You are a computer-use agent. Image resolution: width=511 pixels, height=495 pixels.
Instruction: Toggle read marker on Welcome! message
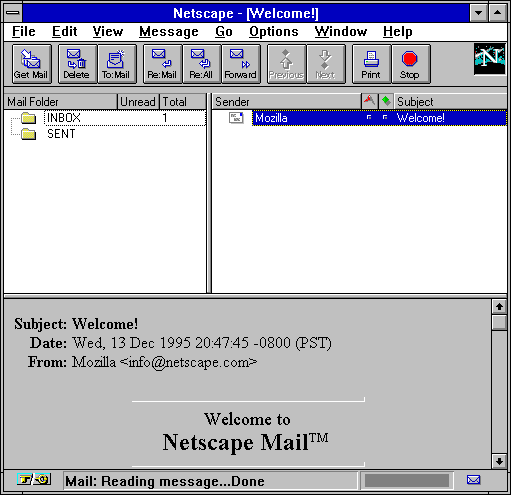[385, 117]
